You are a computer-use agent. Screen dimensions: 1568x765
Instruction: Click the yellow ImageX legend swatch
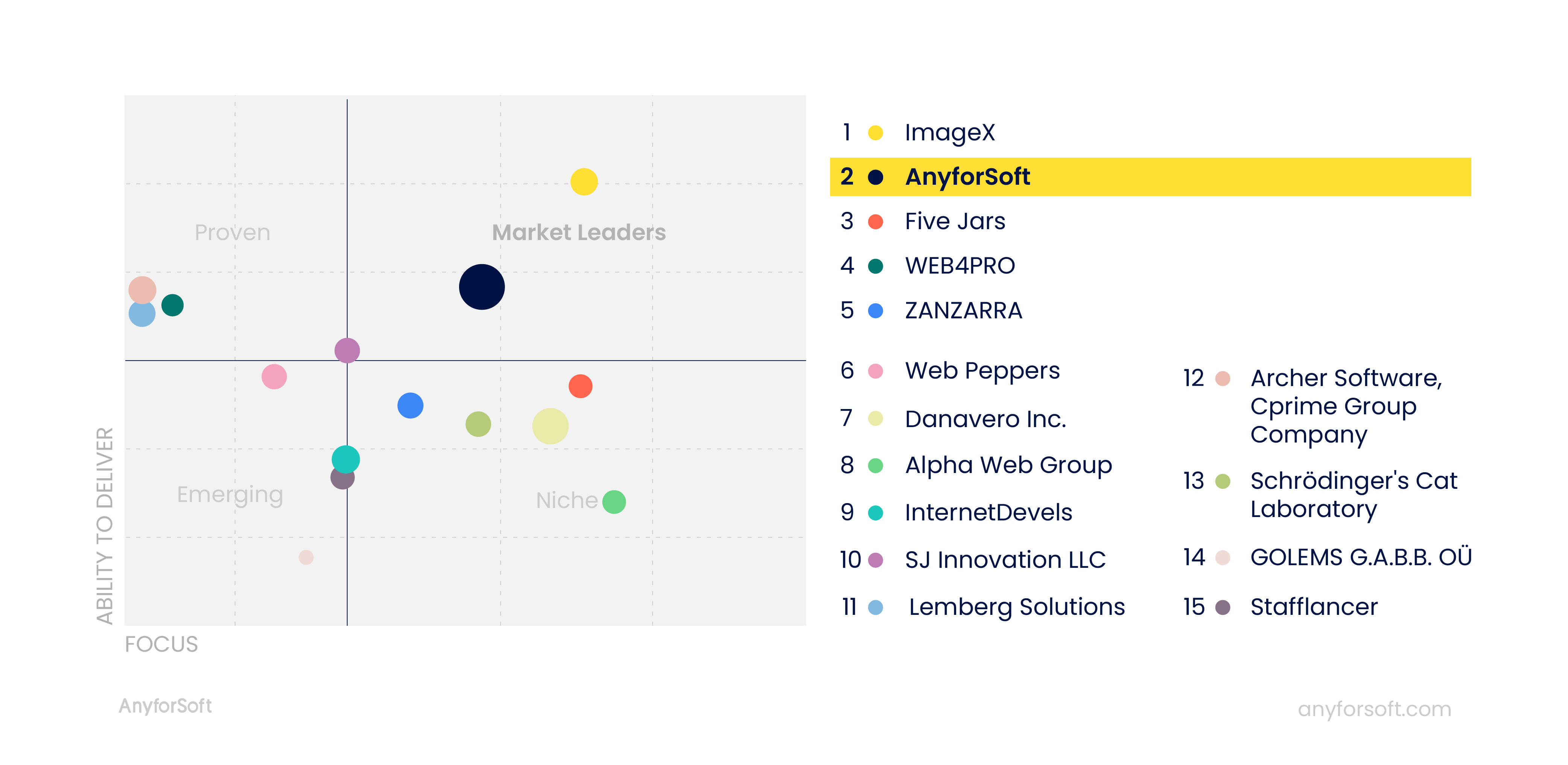(875, 133)
